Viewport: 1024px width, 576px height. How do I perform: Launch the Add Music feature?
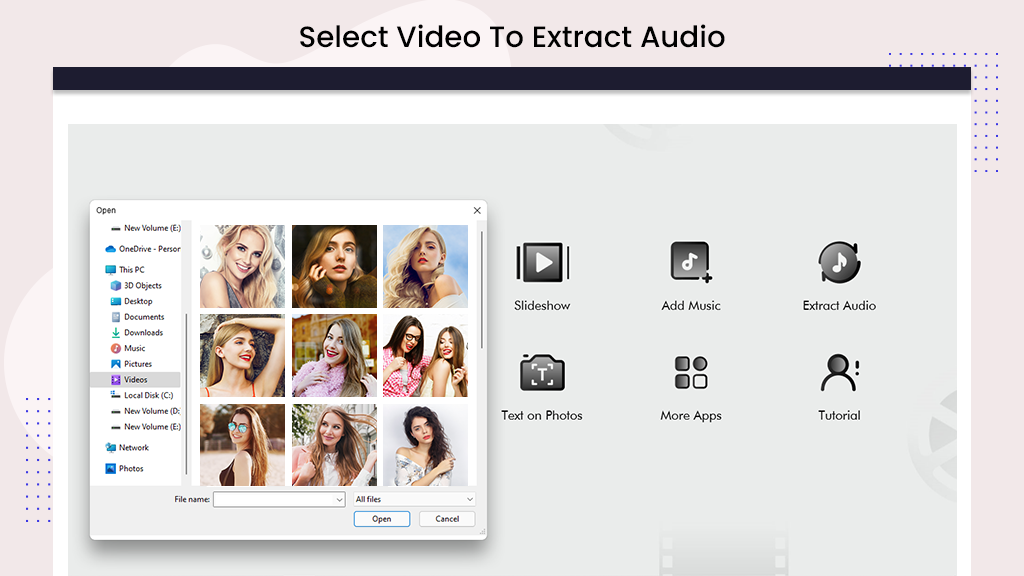[x=691, y=263]
